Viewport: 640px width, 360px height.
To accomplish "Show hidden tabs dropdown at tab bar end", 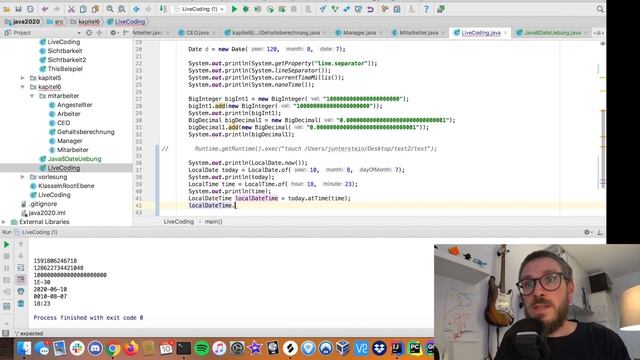I will pos(598,33).
